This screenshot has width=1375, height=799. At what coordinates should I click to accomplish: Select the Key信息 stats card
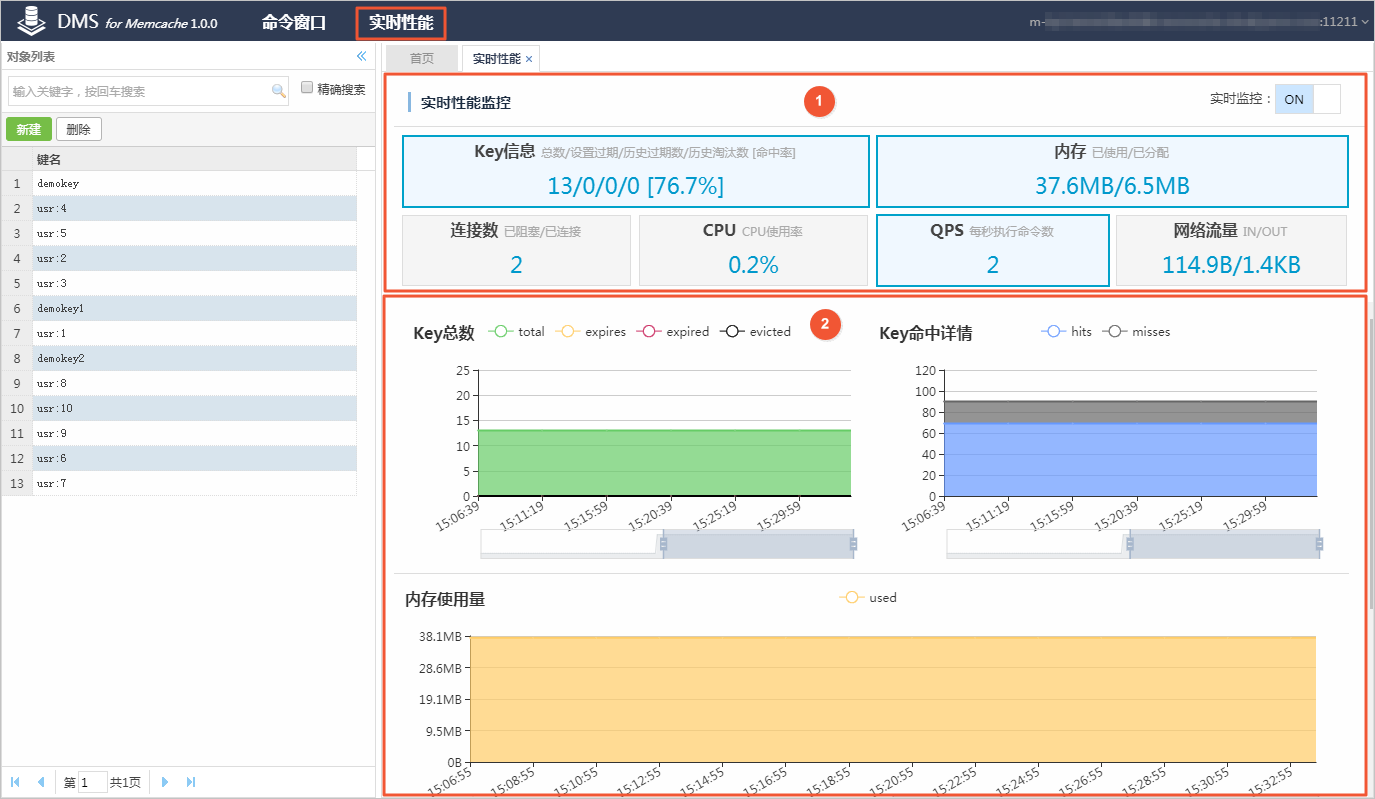click(x=636, y=171)
